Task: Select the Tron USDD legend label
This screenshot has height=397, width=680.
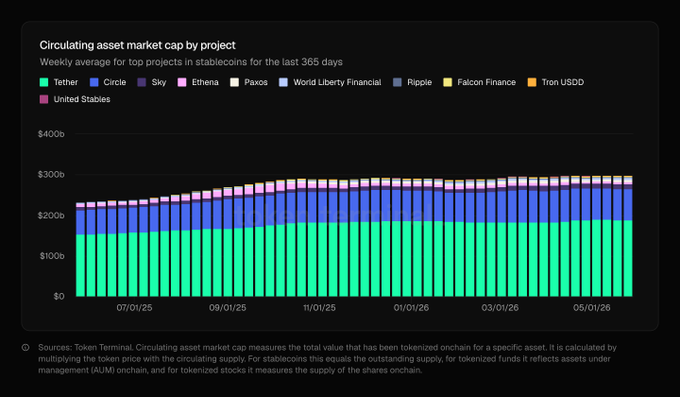Action: (562, 82)
